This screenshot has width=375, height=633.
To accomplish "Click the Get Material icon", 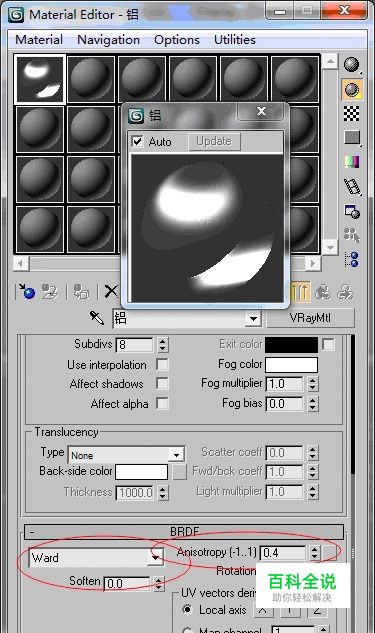I will coord(27,291).
